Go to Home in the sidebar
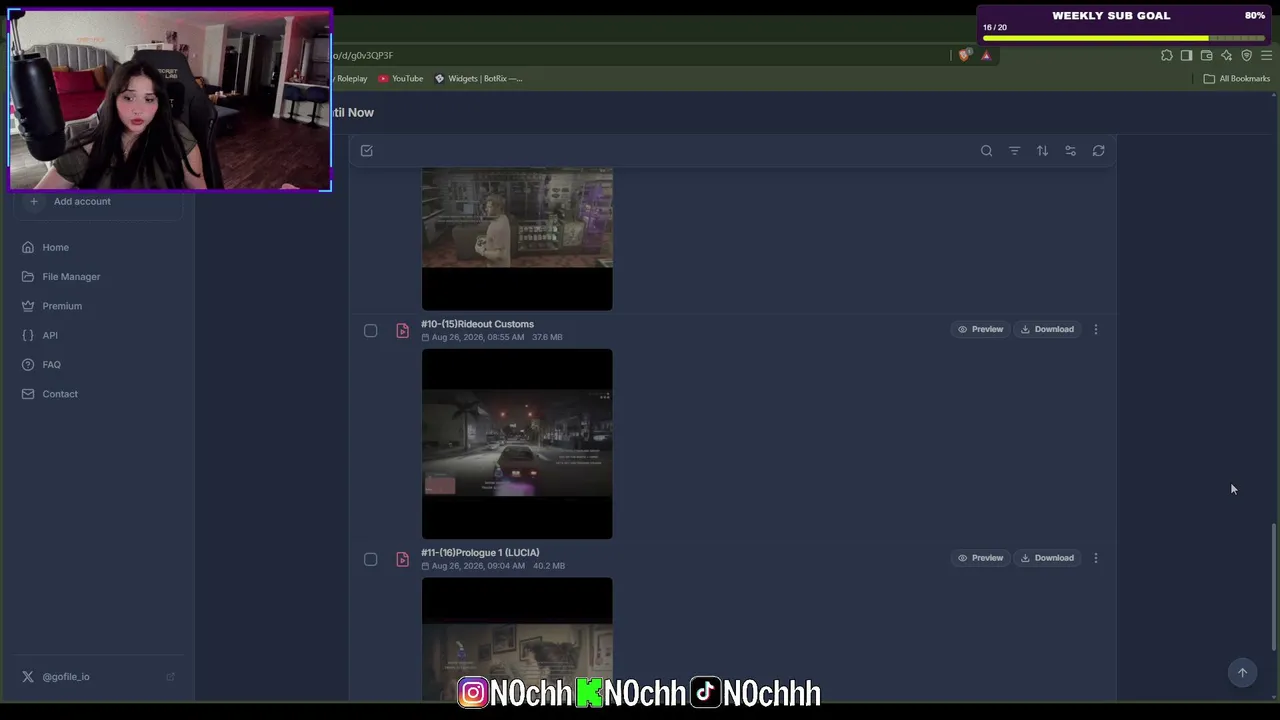The image size is (1280, 720). pyautogui.click(x=55, y=247)
